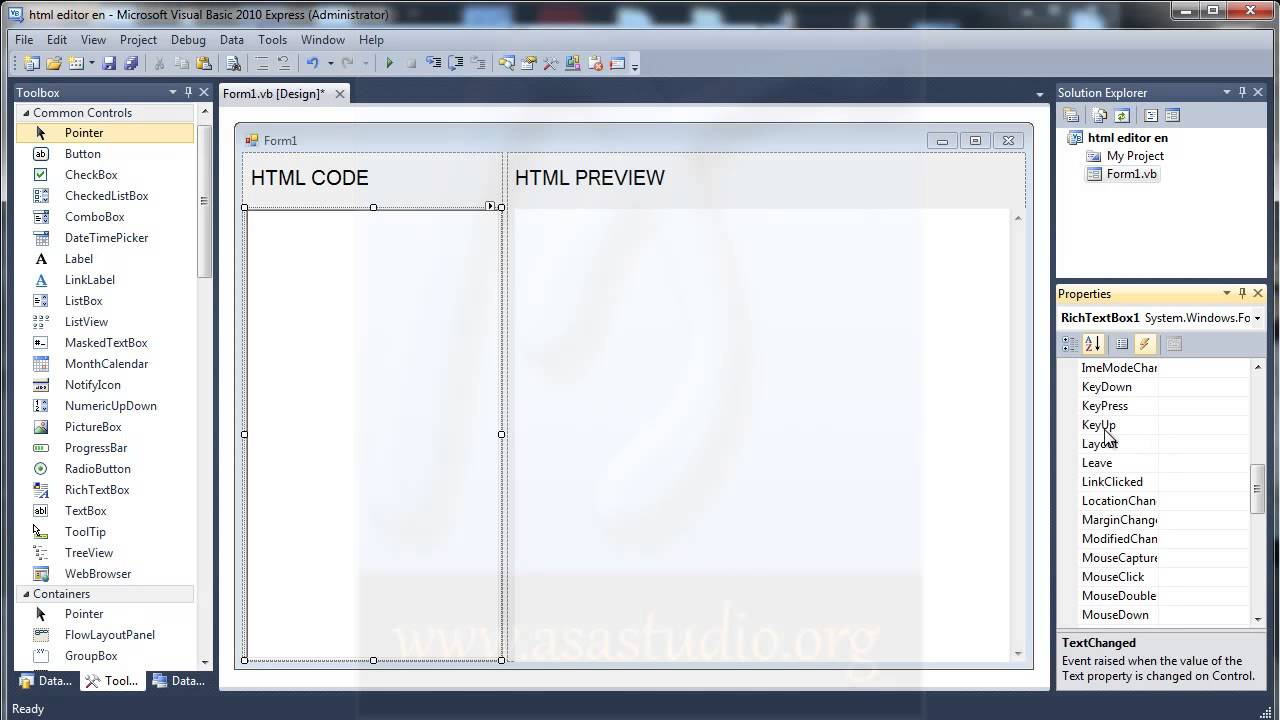Open the Debug menu
The image size is (1280, 720).
(x=188, y=40)
